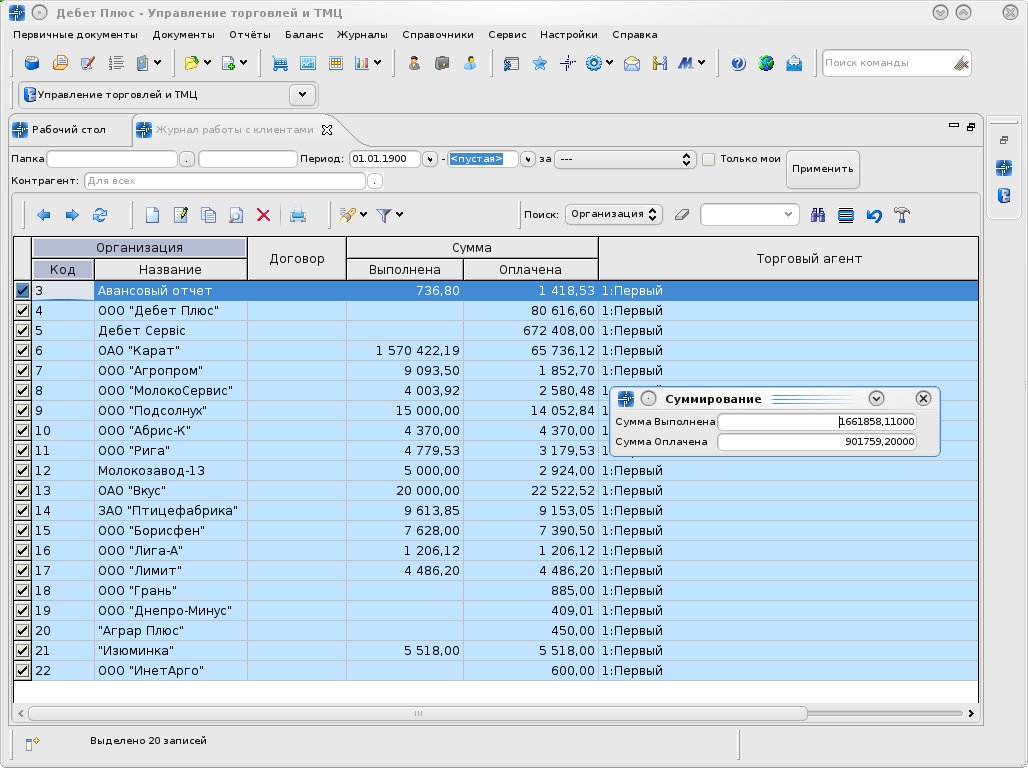The image size is (1028, 768).
Task: Click the scrollbar right arrow
Action: coord(971,713)
